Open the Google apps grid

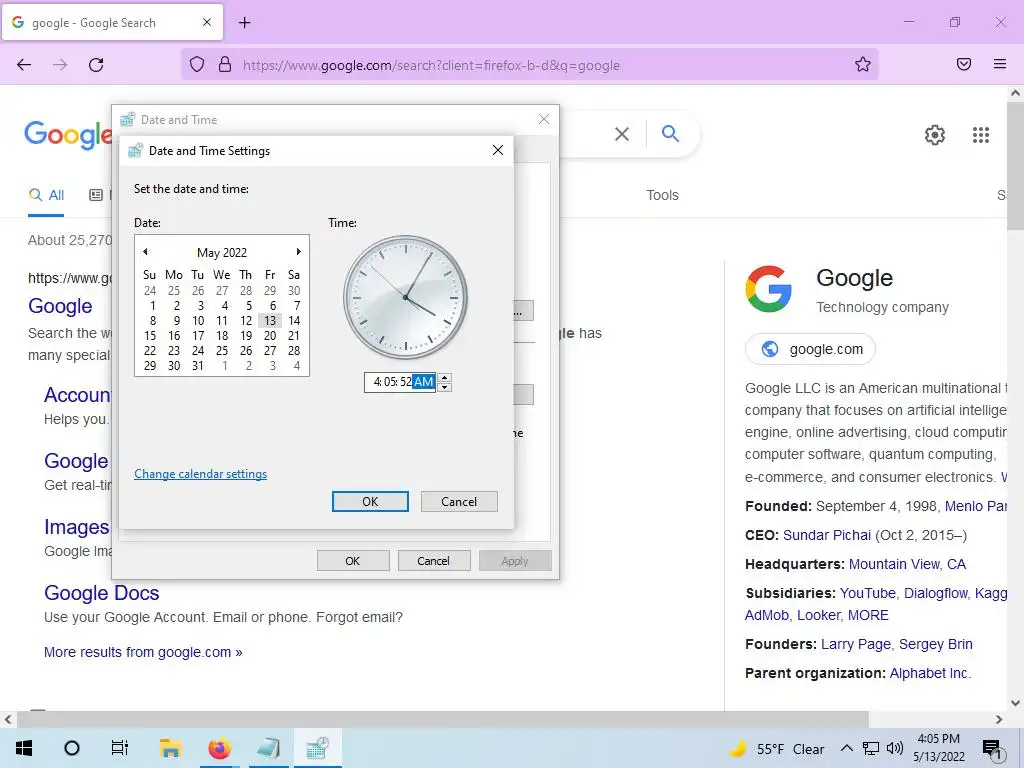[x=981, y=135]
